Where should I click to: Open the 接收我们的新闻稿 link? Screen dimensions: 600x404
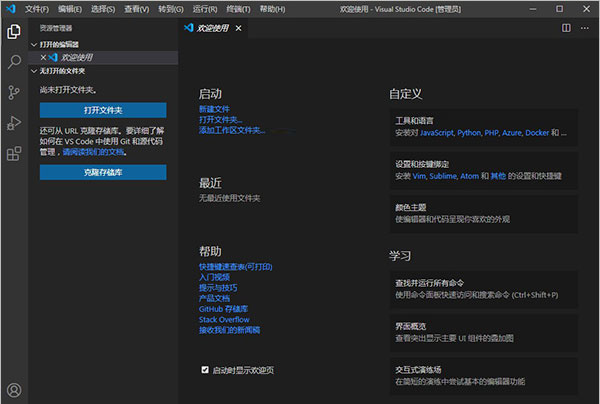230,330
